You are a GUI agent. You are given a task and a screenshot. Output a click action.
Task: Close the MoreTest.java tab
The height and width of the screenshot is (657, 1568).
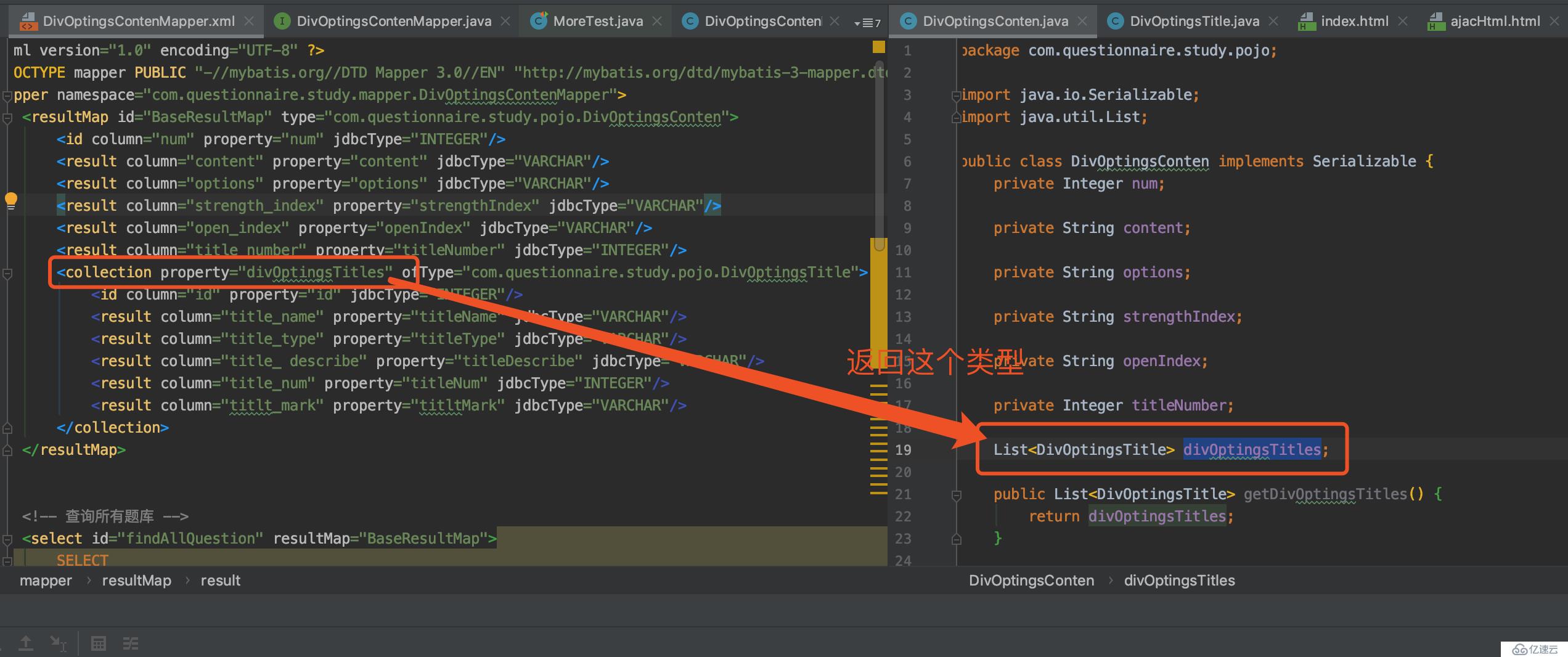coord(657,21)
